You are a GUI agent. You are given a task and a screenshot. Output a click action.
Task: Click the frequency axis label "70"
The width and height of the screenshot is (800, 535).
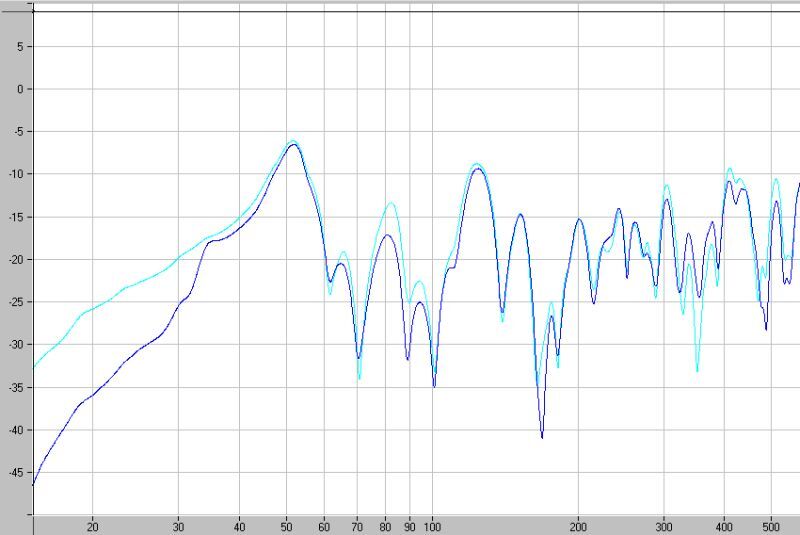tap(357, 527)
